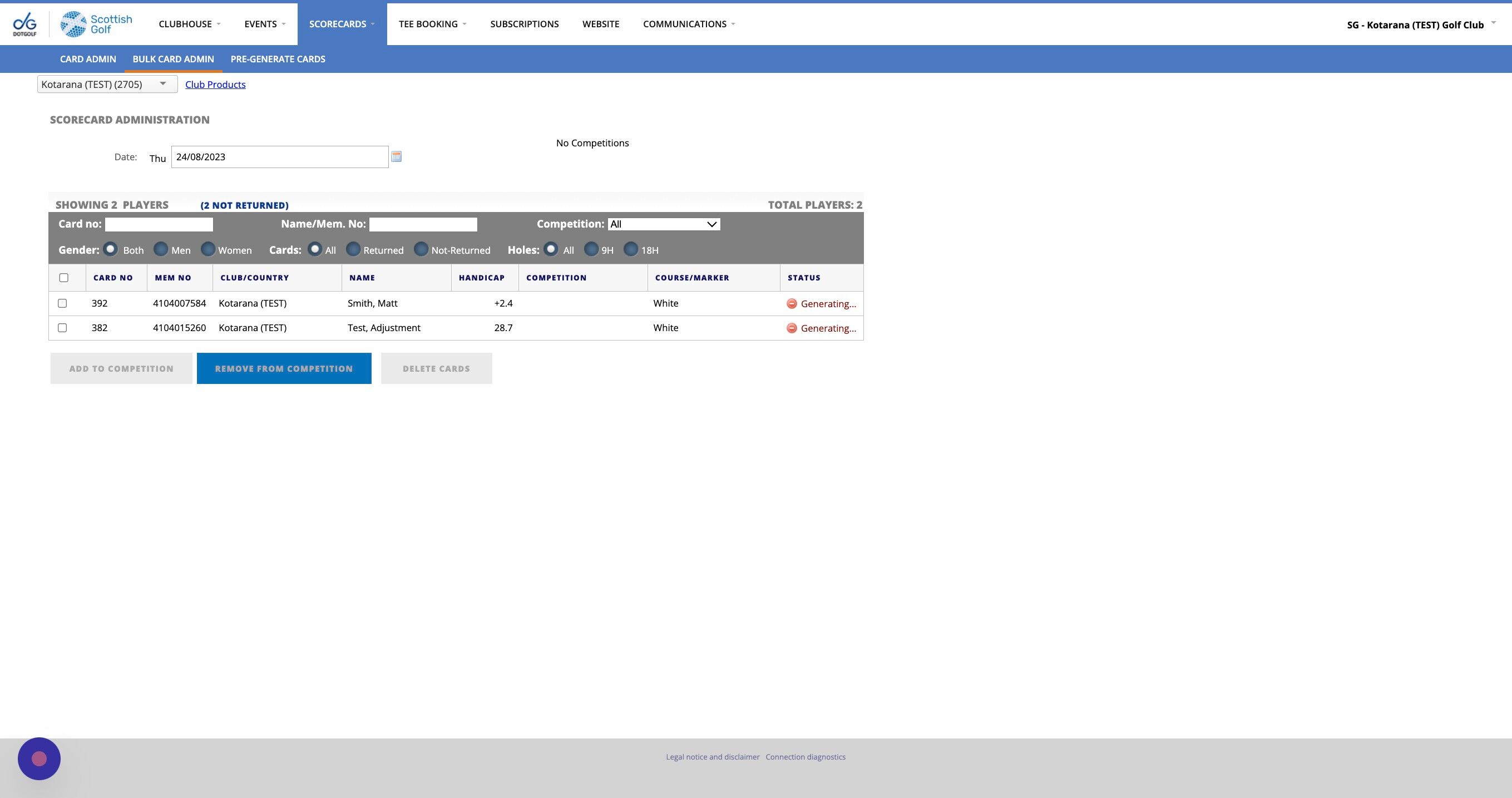Viewport: 1512px width, 798px height.
Task: Open the Competition All dropdown
Action: pos(663,224)
